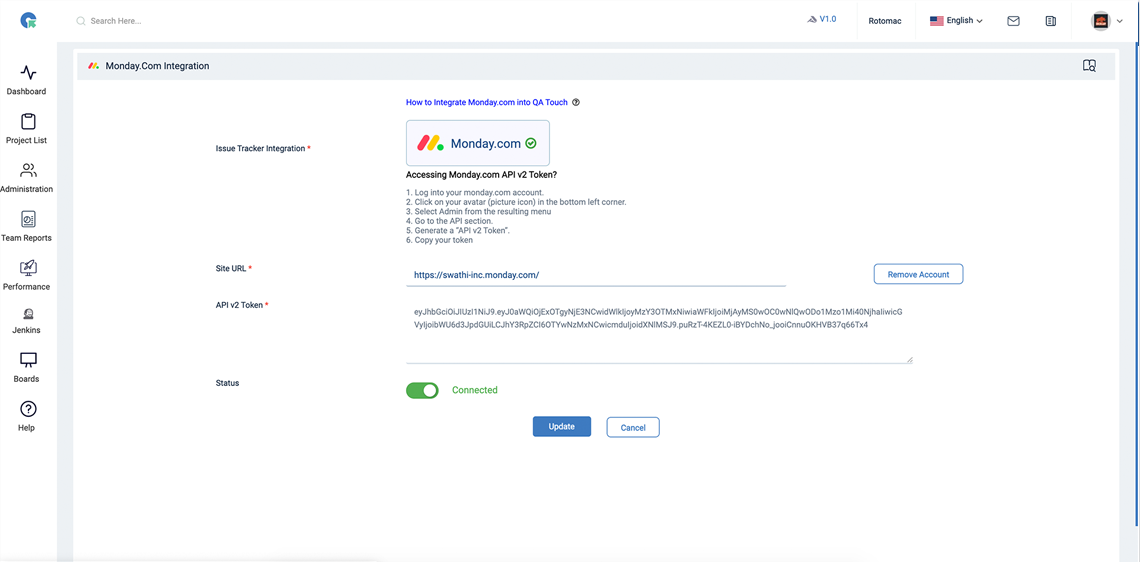Click the green verified checkmark on Monday.com card
1140x562 pixels.
[531, 143]
